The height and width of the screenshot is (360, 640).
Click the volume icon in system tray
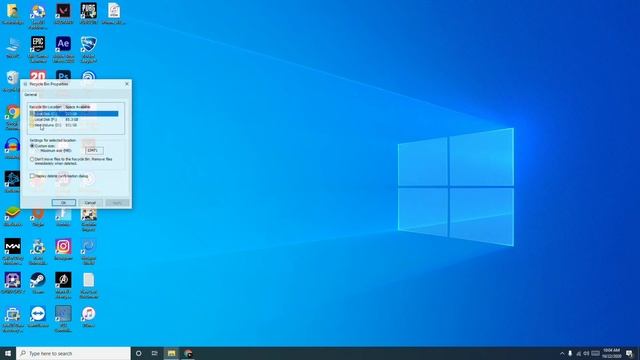click(x=586, y=353)
